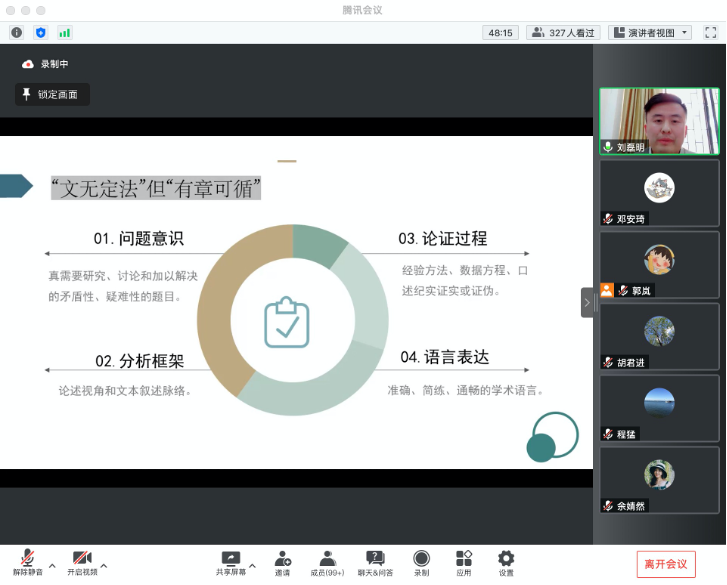Image resolution: width=727 pixels, height=585 pixels.
Task: Click the 离开会议 leave button
Action: (666, 564)
